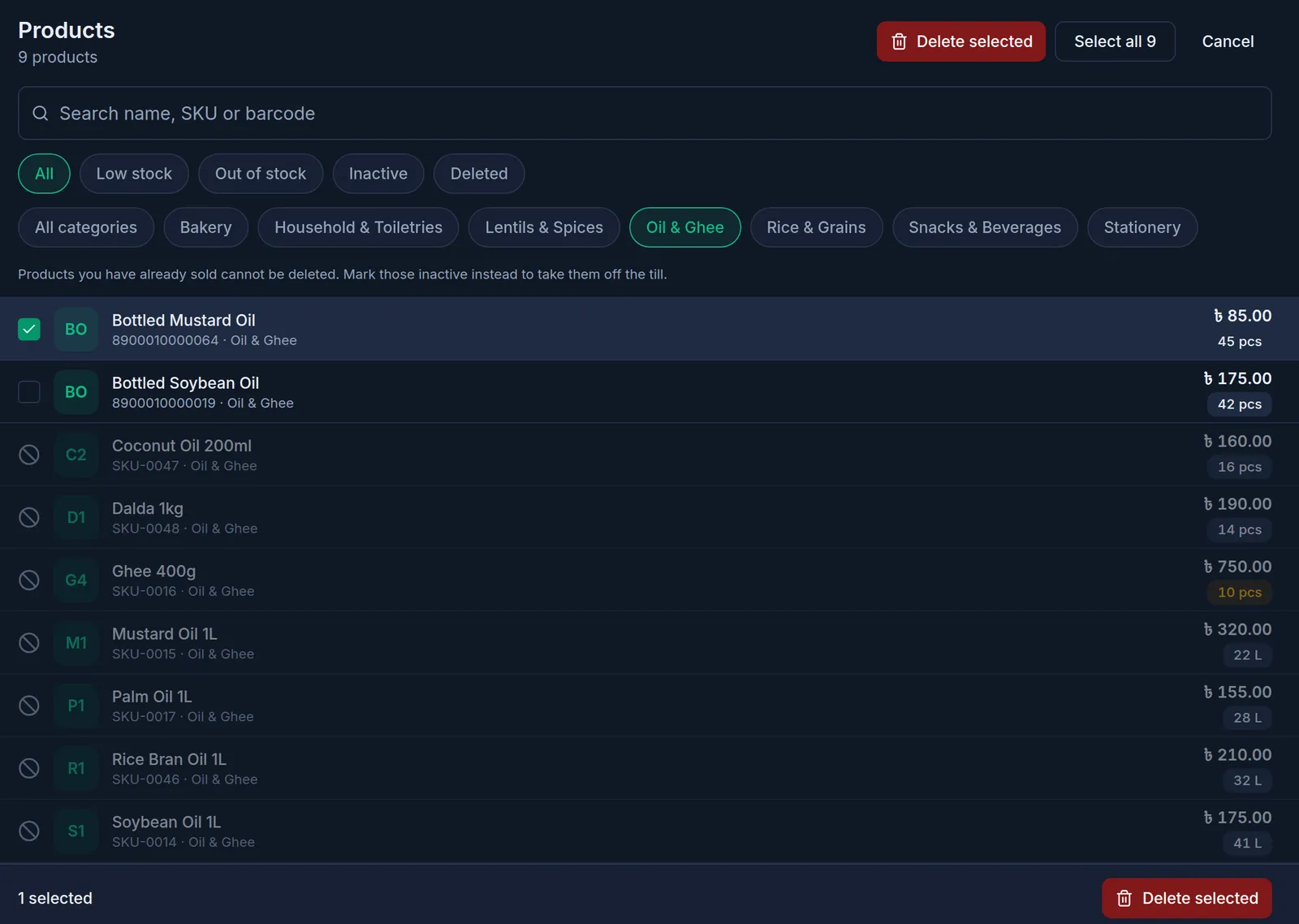Select the Bakery category
1299x924 pixels.
pos(205,227)
